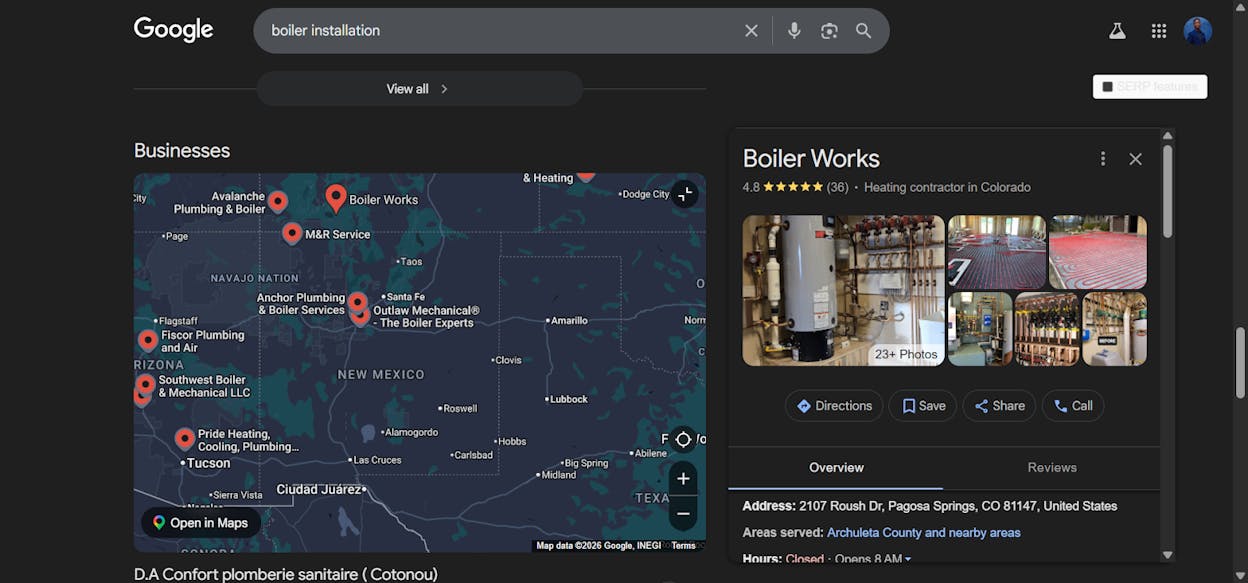This screenshot has height=583, width=1248.
Task: Open the Google apps grid
Action: click(x=1159, y=31)
